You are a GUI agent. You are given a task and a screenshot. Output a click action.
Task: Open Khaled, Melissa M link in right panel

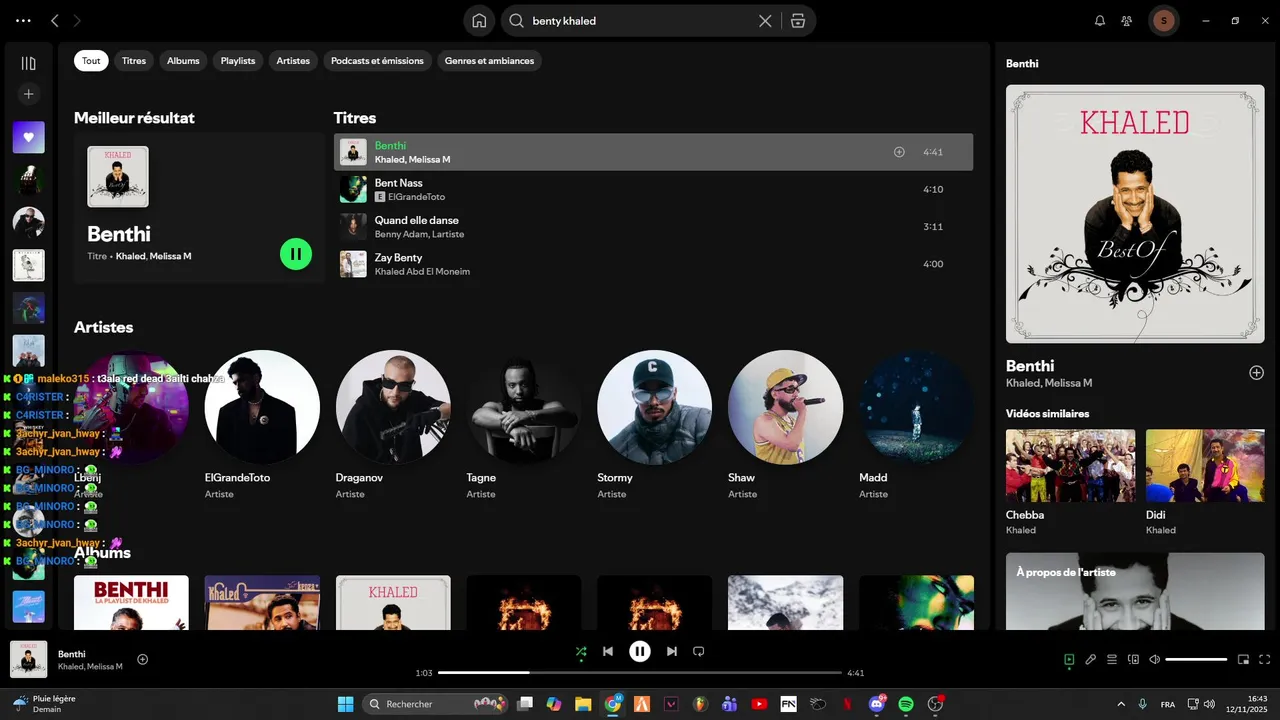1049,383
